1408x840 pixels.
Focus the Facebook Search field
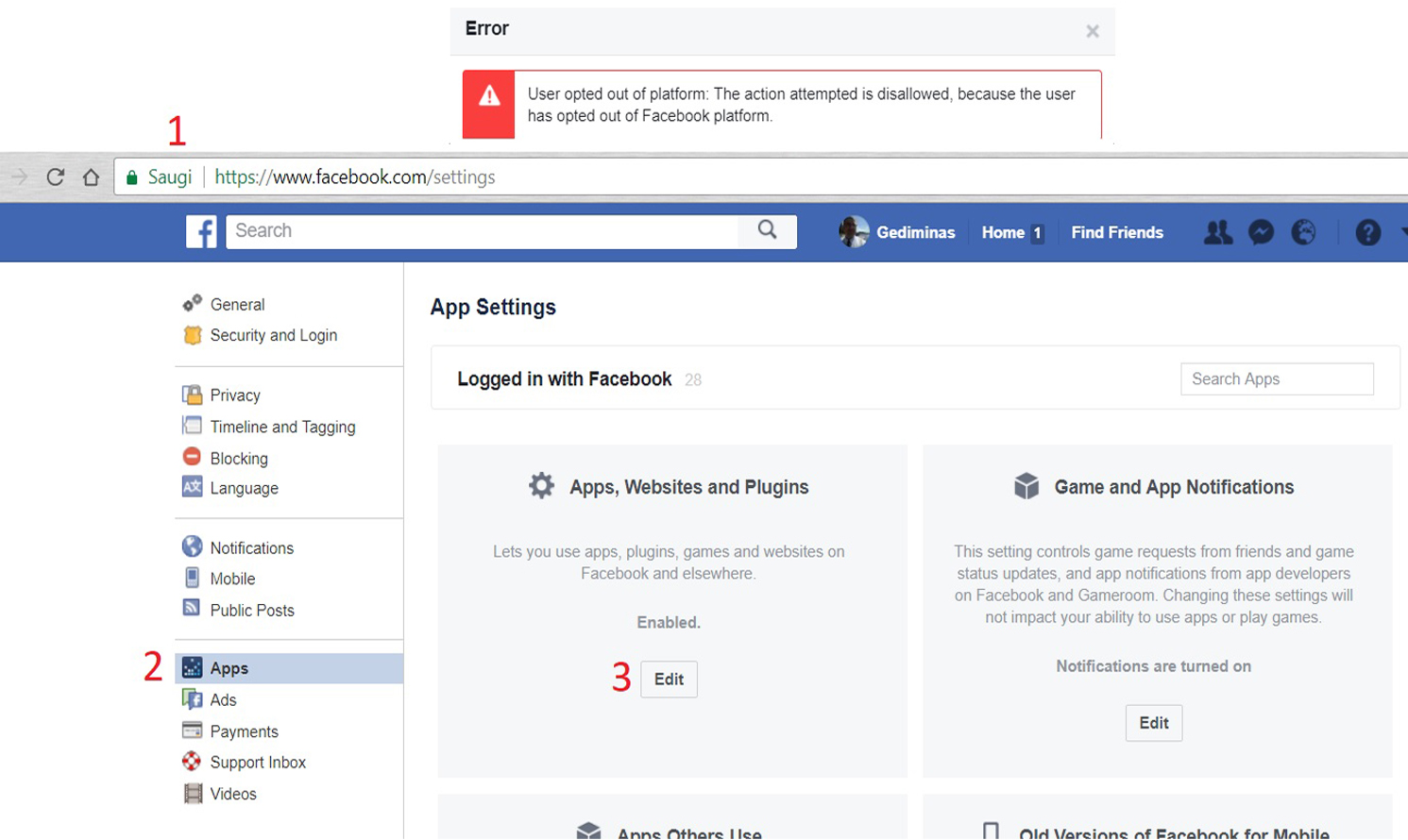[x=483, y=231]
